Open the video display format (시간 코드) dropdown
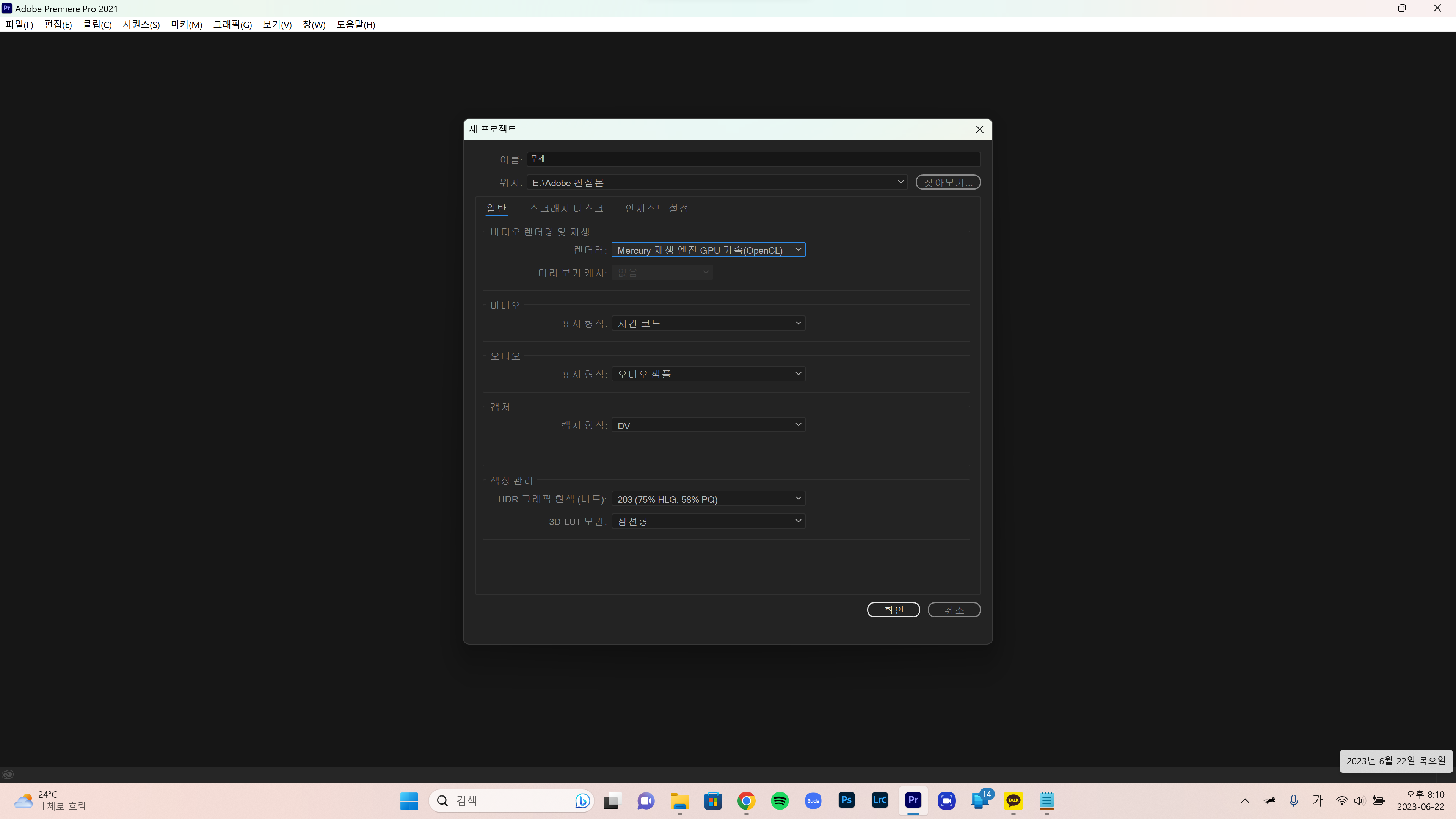This screenshot has height=819, width=1456. pyautogui.click(x=708, y=323)
